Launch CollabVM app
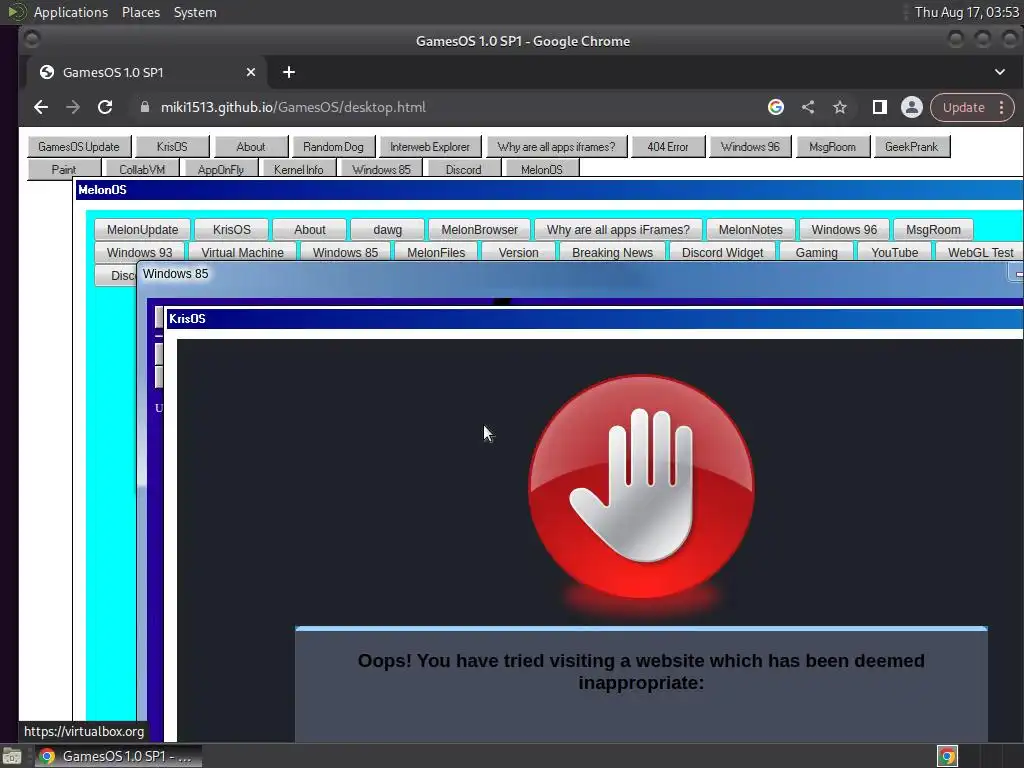The height and width of the screenshot is (768, 1024). [x=142, y=169]
